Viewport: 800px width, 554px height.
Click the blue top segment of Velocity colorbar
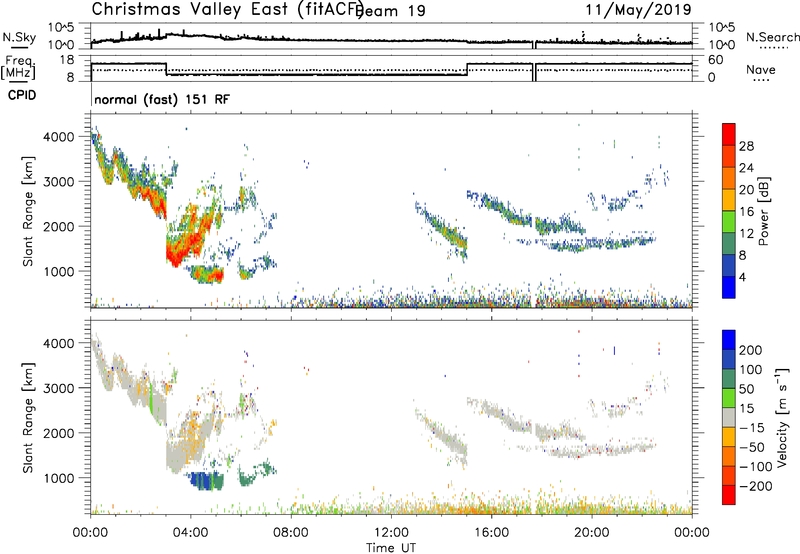[x=729, y=339]
